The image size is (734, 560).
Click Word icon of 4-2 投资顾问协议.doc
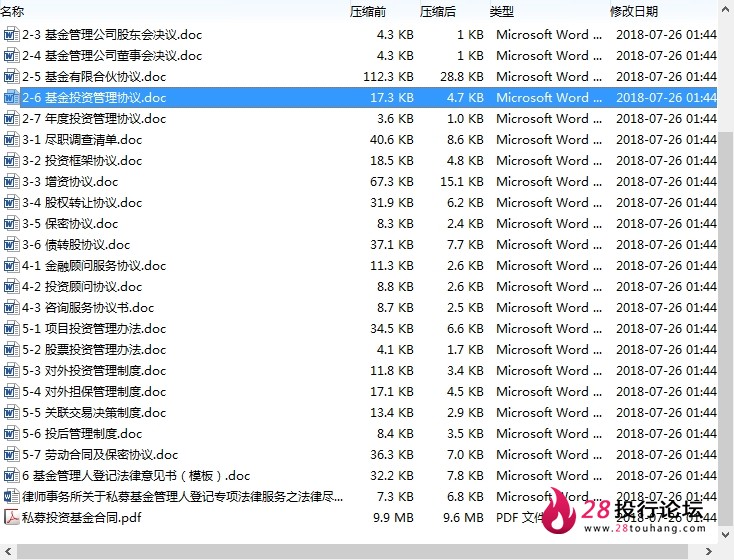(11, 287)
